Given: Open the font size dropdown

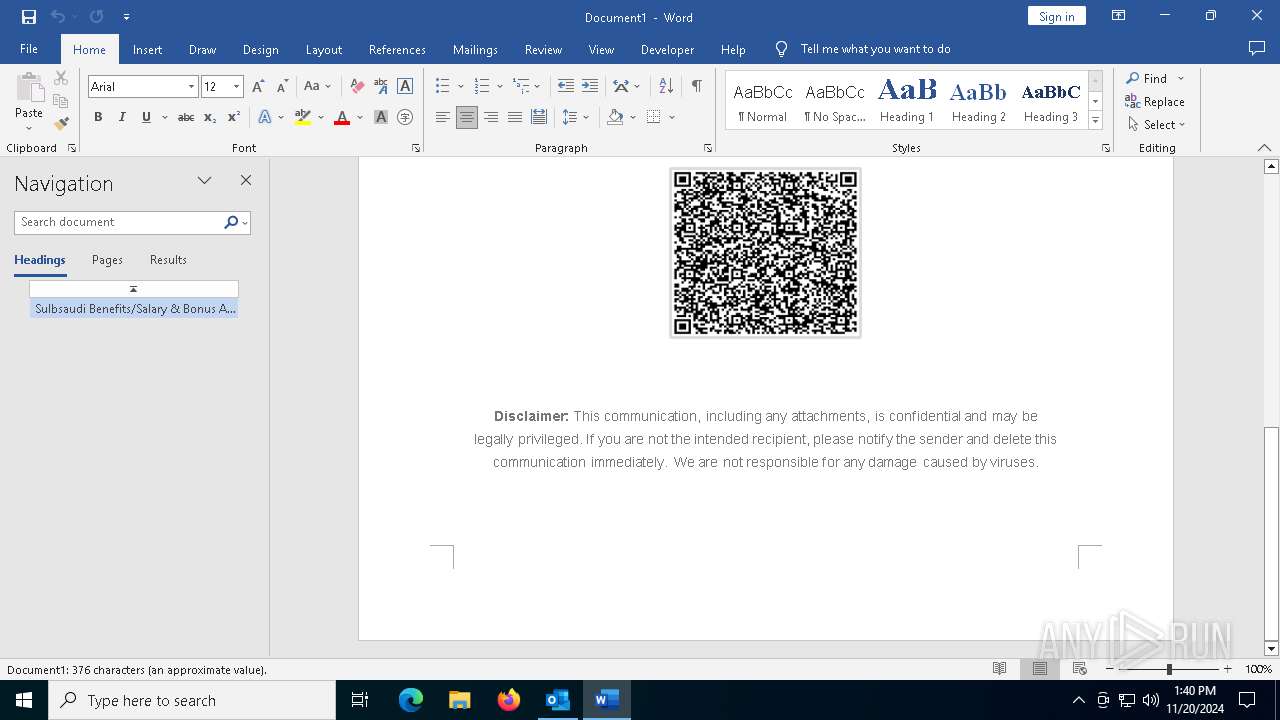Looking at the screenshot, I should 237,87.
